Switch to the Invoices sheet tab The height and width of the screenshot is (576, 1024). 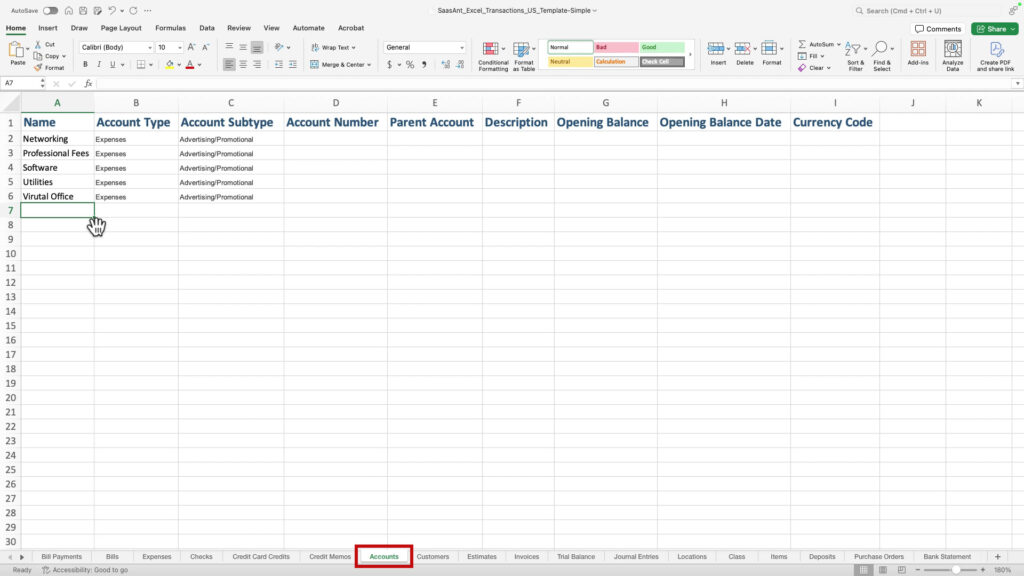[527, 556]
